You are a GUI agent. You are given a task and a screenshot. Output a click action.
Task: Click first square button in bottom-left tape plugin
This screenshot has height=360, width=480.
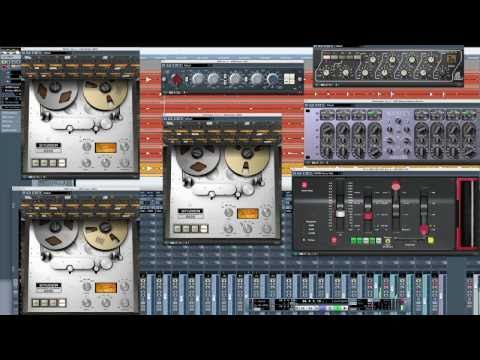[x=36, y=303]
